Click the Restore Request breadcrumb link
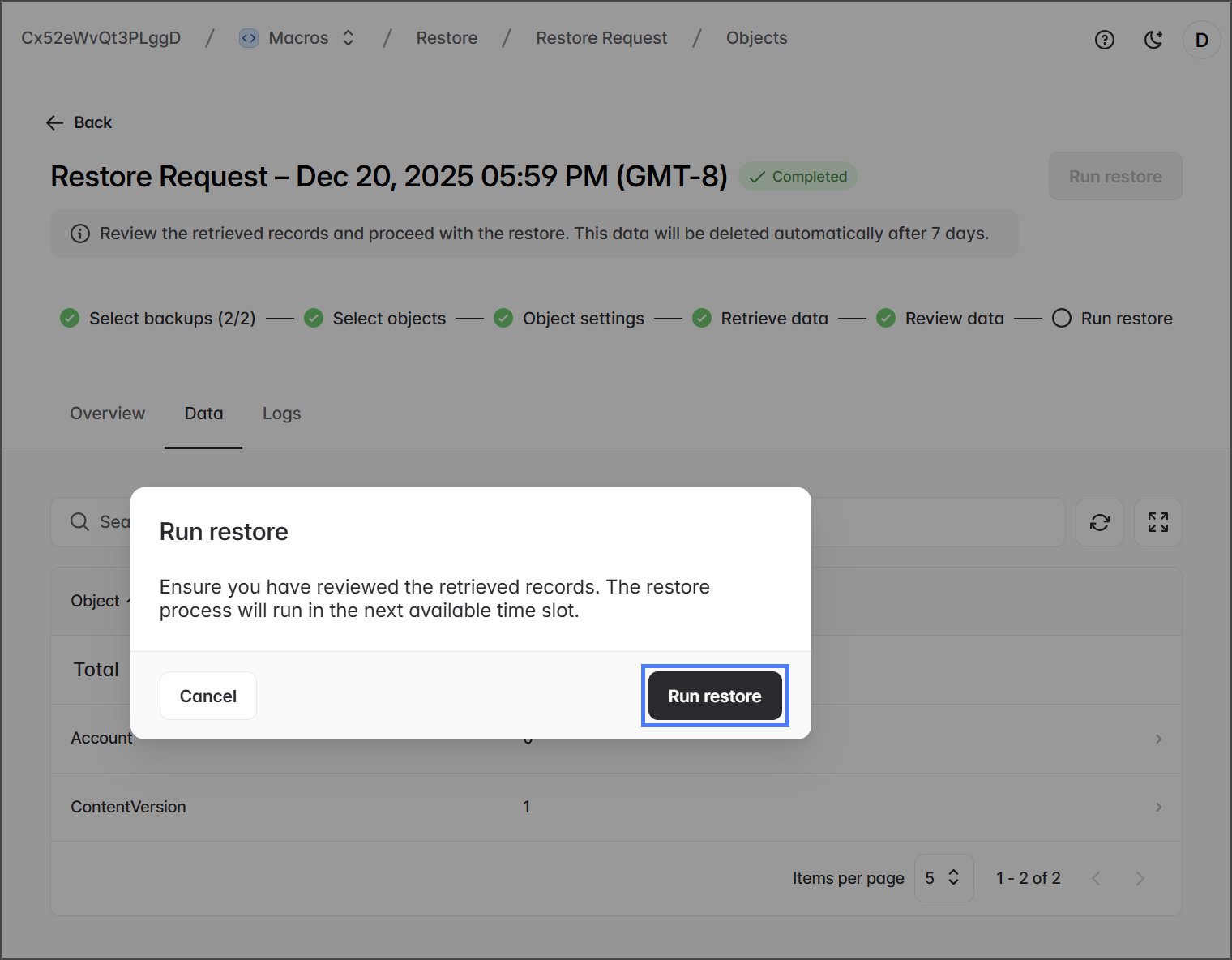This screenshot has height=960, width=1232. 601,38
